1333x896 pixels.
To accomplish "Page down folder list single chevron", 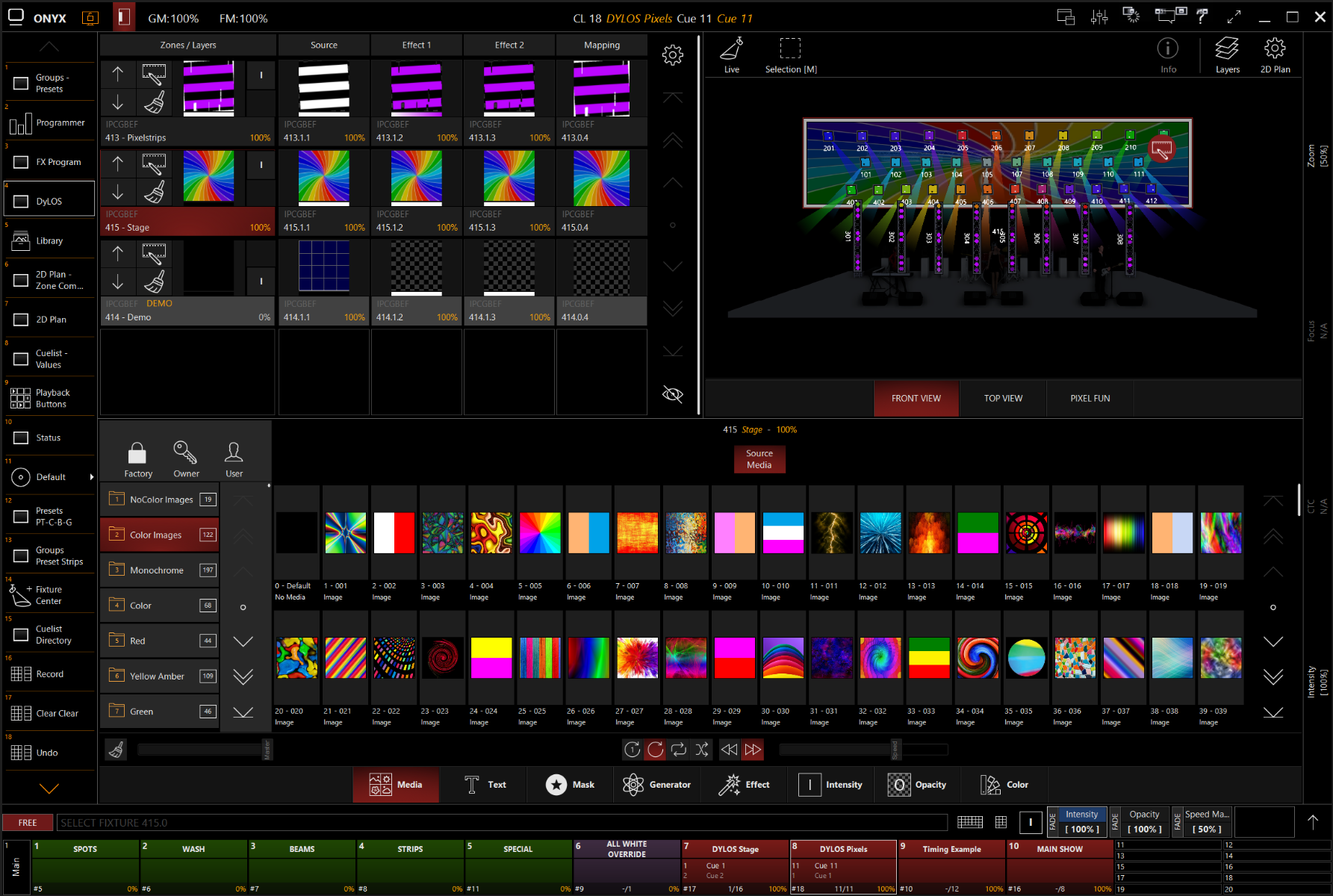I will click(243, 641).
